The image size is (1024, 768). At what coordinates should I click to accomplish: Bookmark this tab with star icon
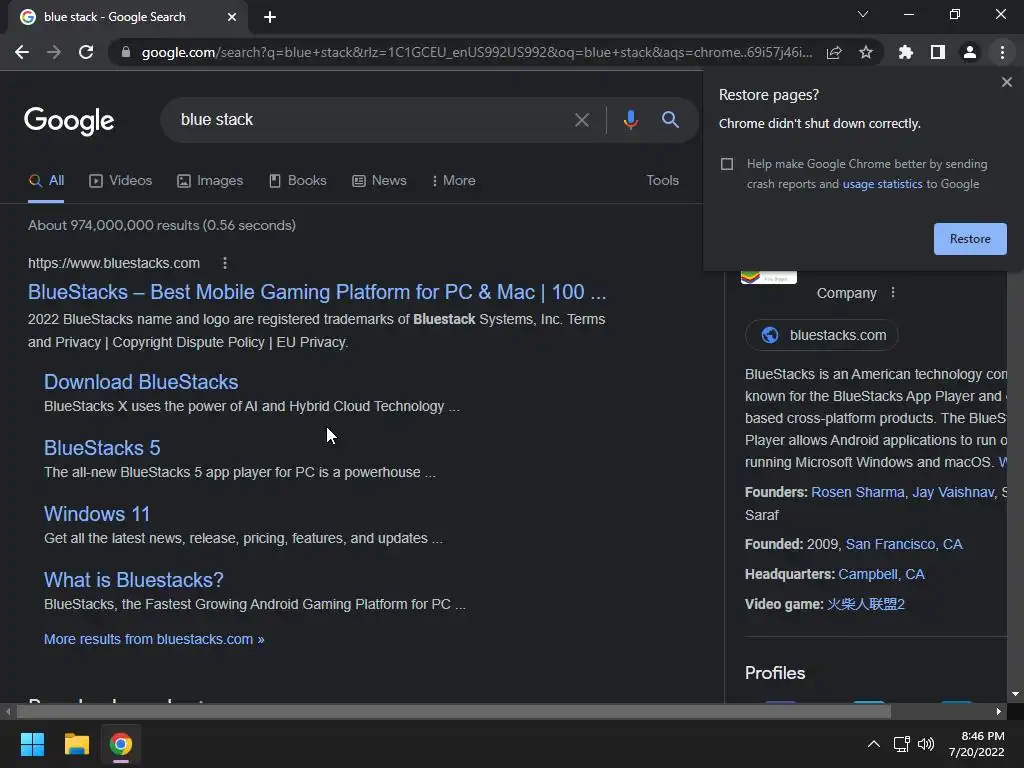866,52
